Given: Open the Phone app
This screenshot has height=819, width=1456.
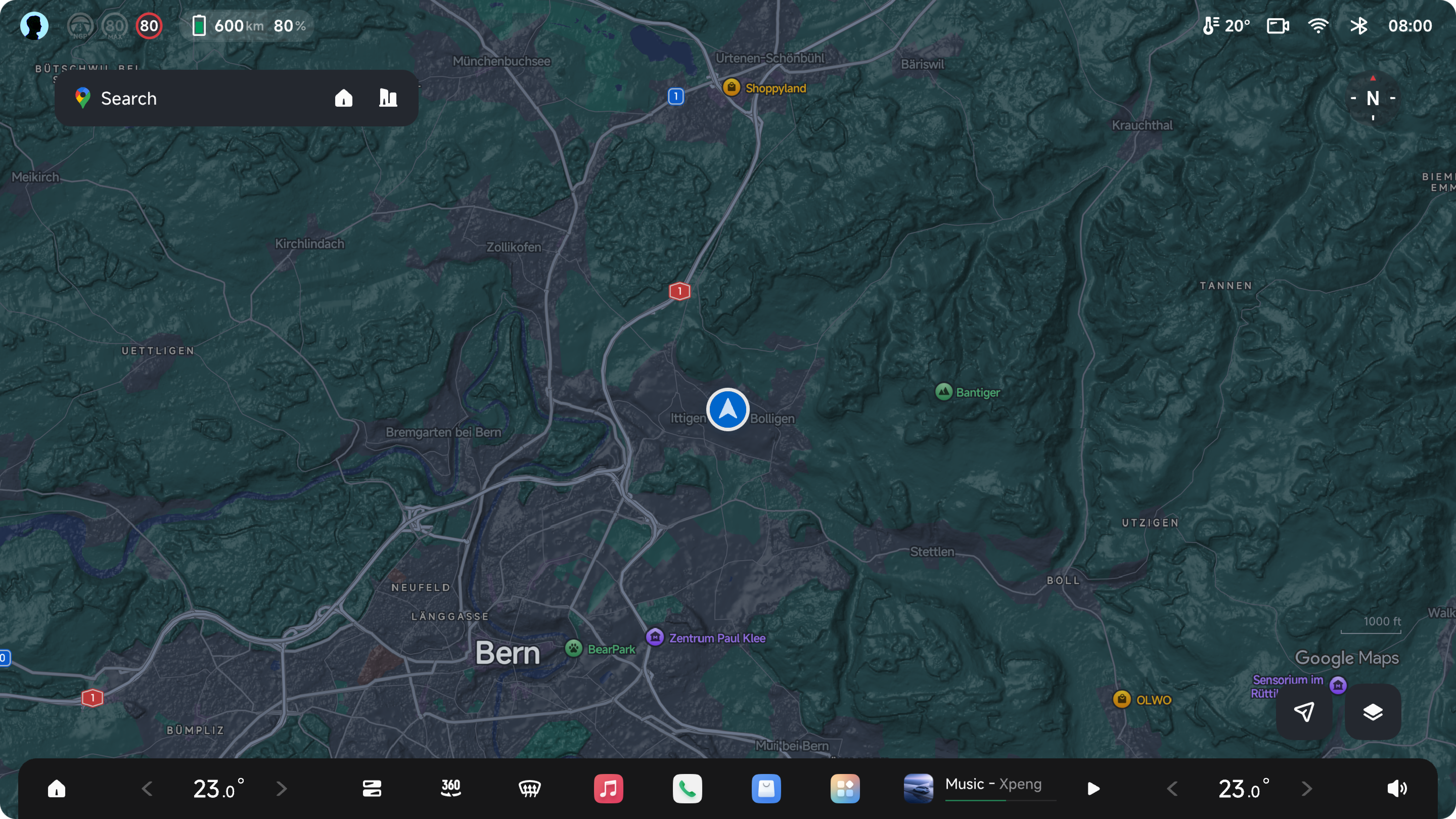Looking at the screenshot, I should tap(687, 788).
